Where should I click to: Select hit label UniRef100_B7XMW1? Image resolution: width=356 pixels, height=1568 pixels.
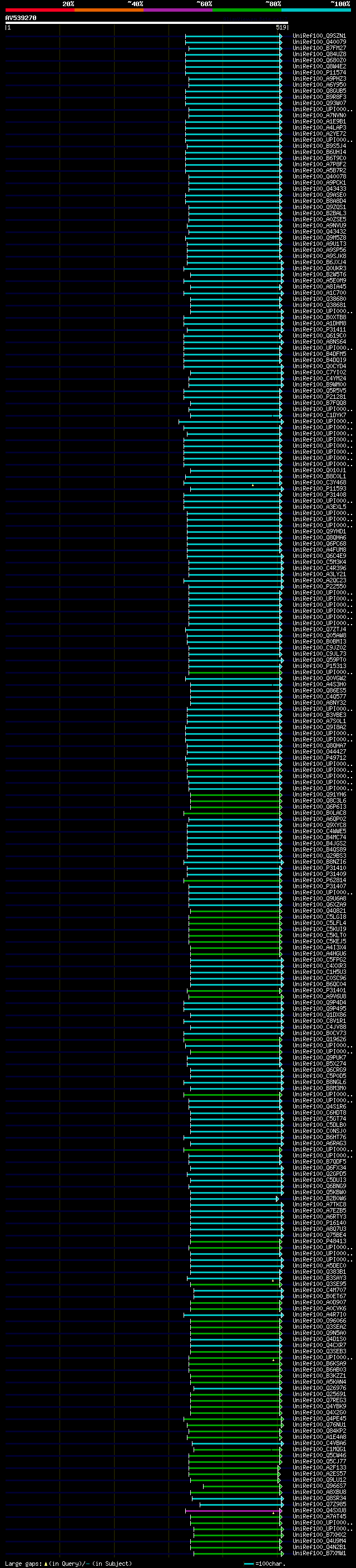pyautogui.click(x=319, y=1553)
